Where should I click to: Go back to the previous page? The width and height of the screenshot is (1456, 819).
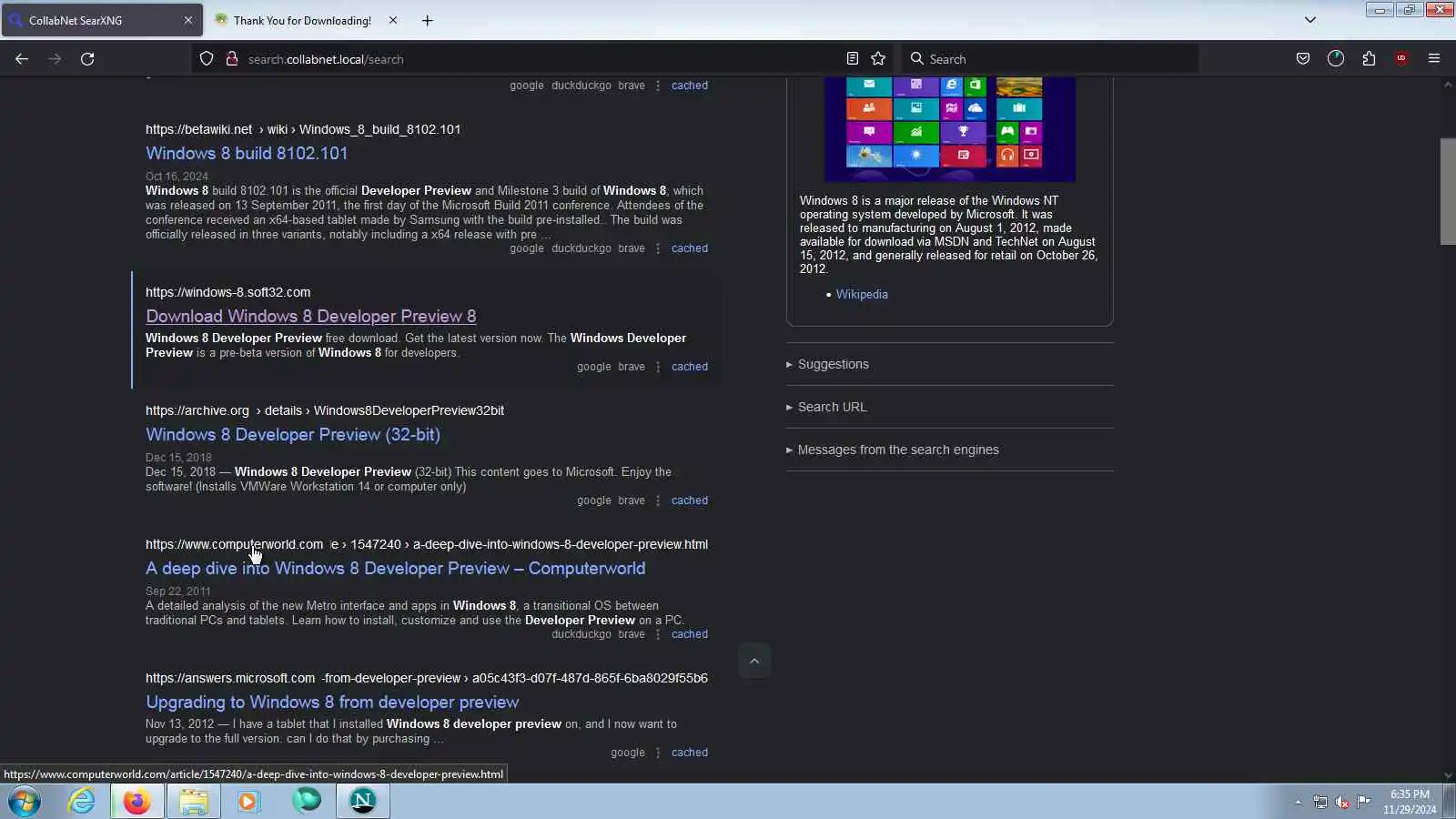22,59
